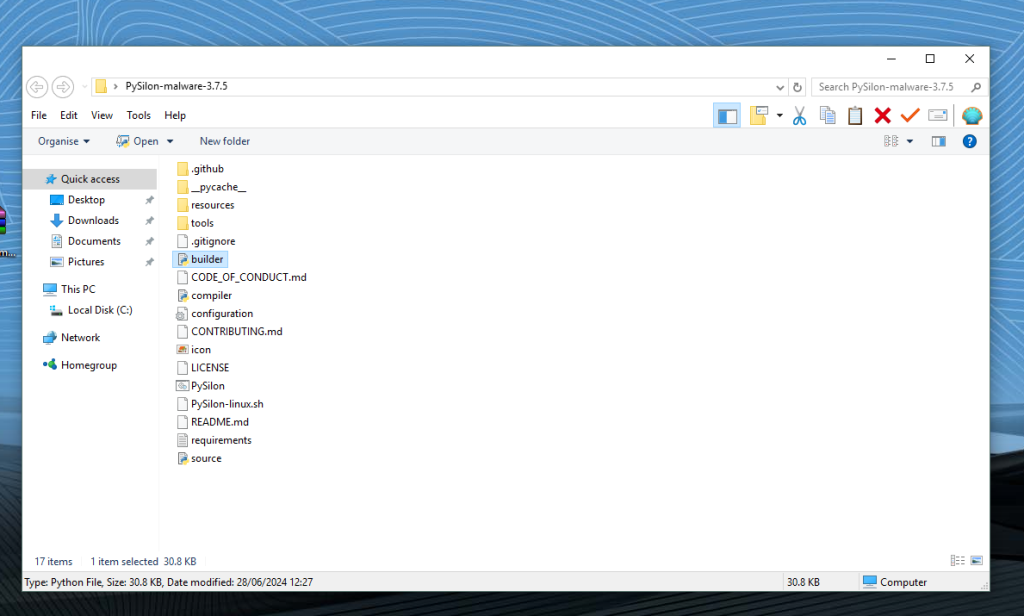Toggle the navigation pane view icon

(x=727, y=115)
